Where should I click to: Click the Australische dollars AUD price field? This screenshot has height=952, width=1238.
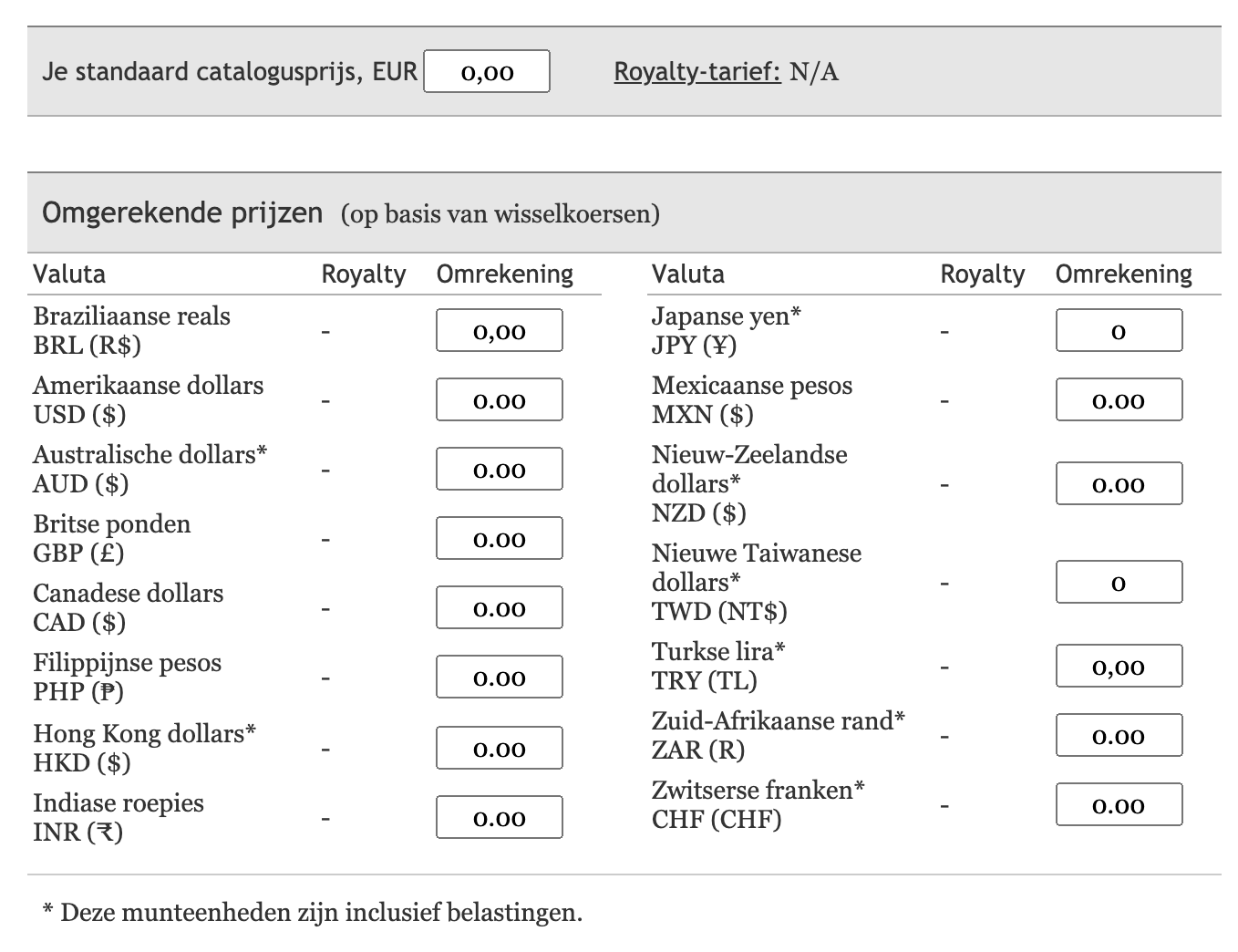click(499, 470)
